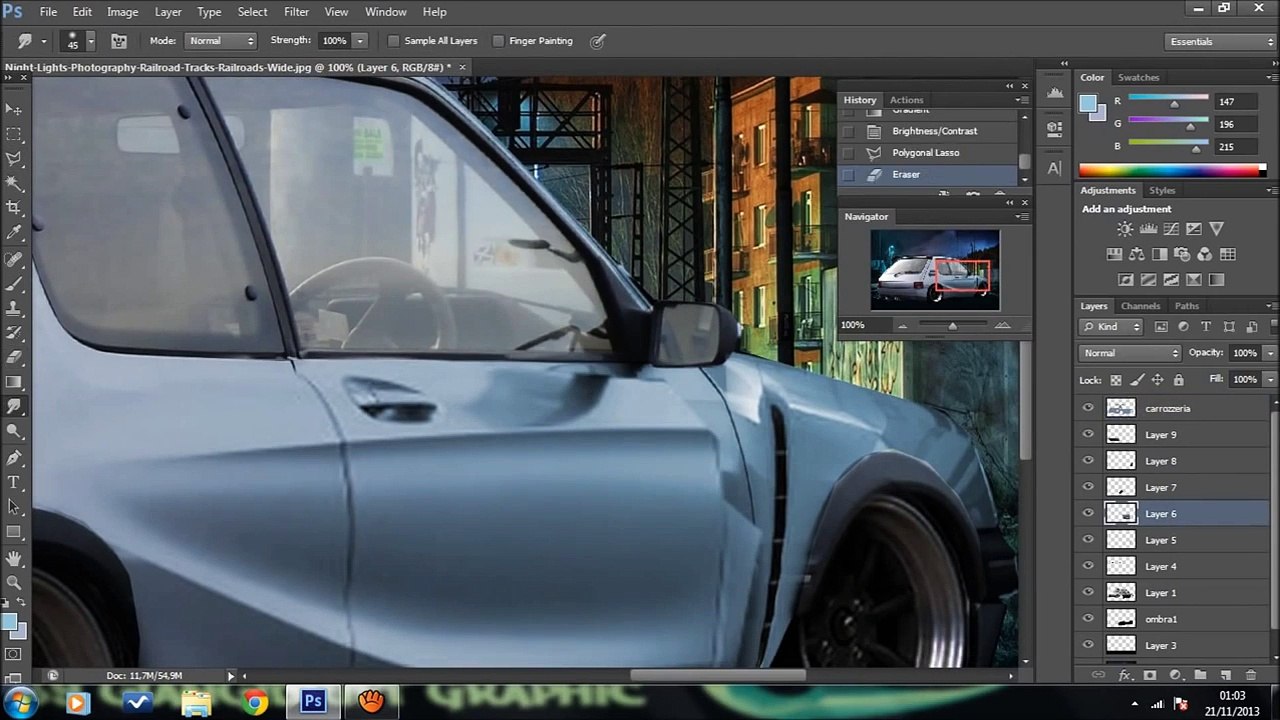Select the History Brush tool

(14, 333)
